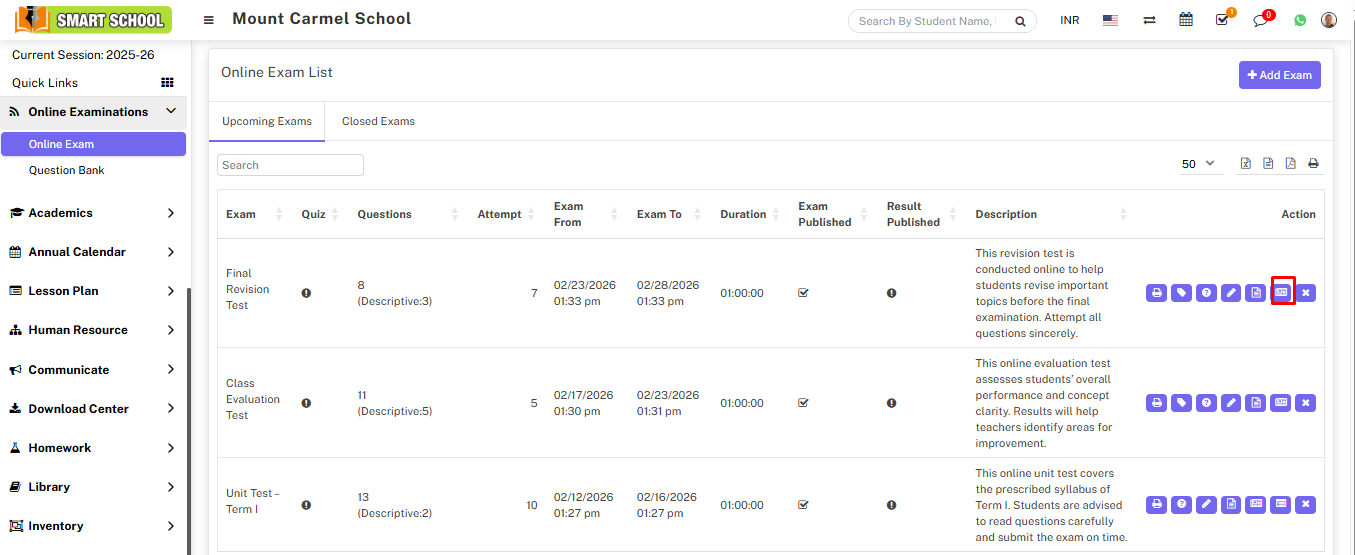Image resolution: width=1355 pixels, height=555 pixels.
Task: Open the tag icon for Final Revision Test
Action: pyautogui.click(x=1181, y=293)
